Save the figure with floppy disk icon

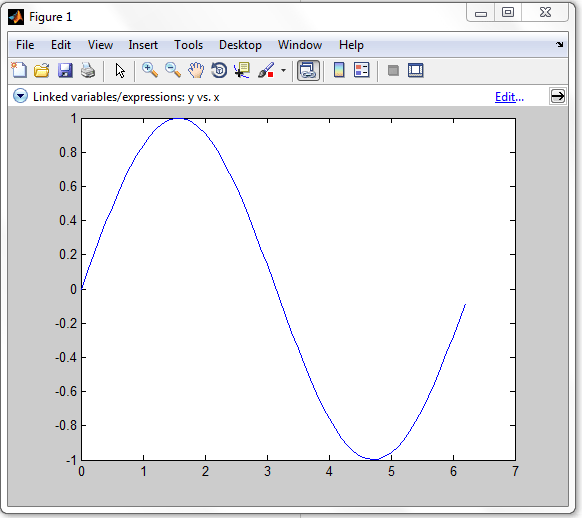(65, 70)
